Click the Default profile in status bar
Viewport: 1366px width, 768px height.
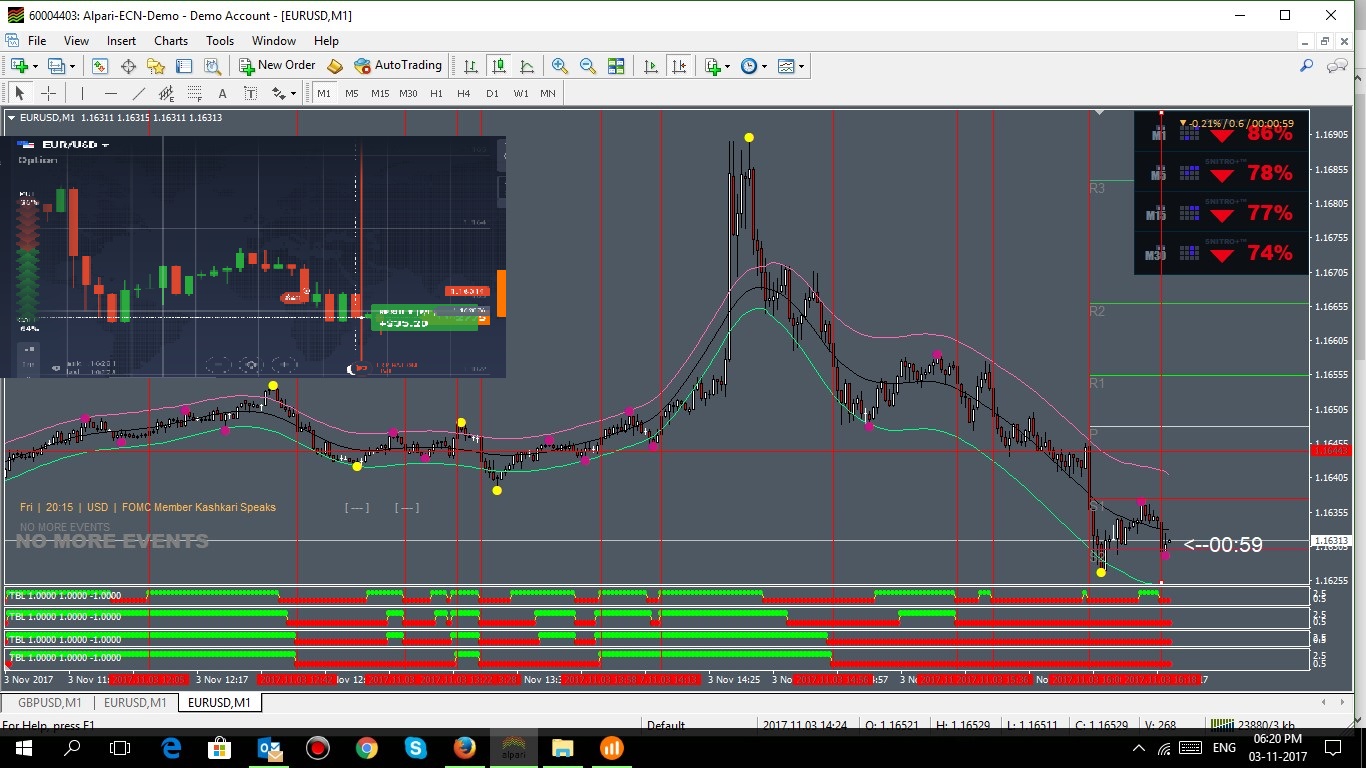(x=666, y=725)
